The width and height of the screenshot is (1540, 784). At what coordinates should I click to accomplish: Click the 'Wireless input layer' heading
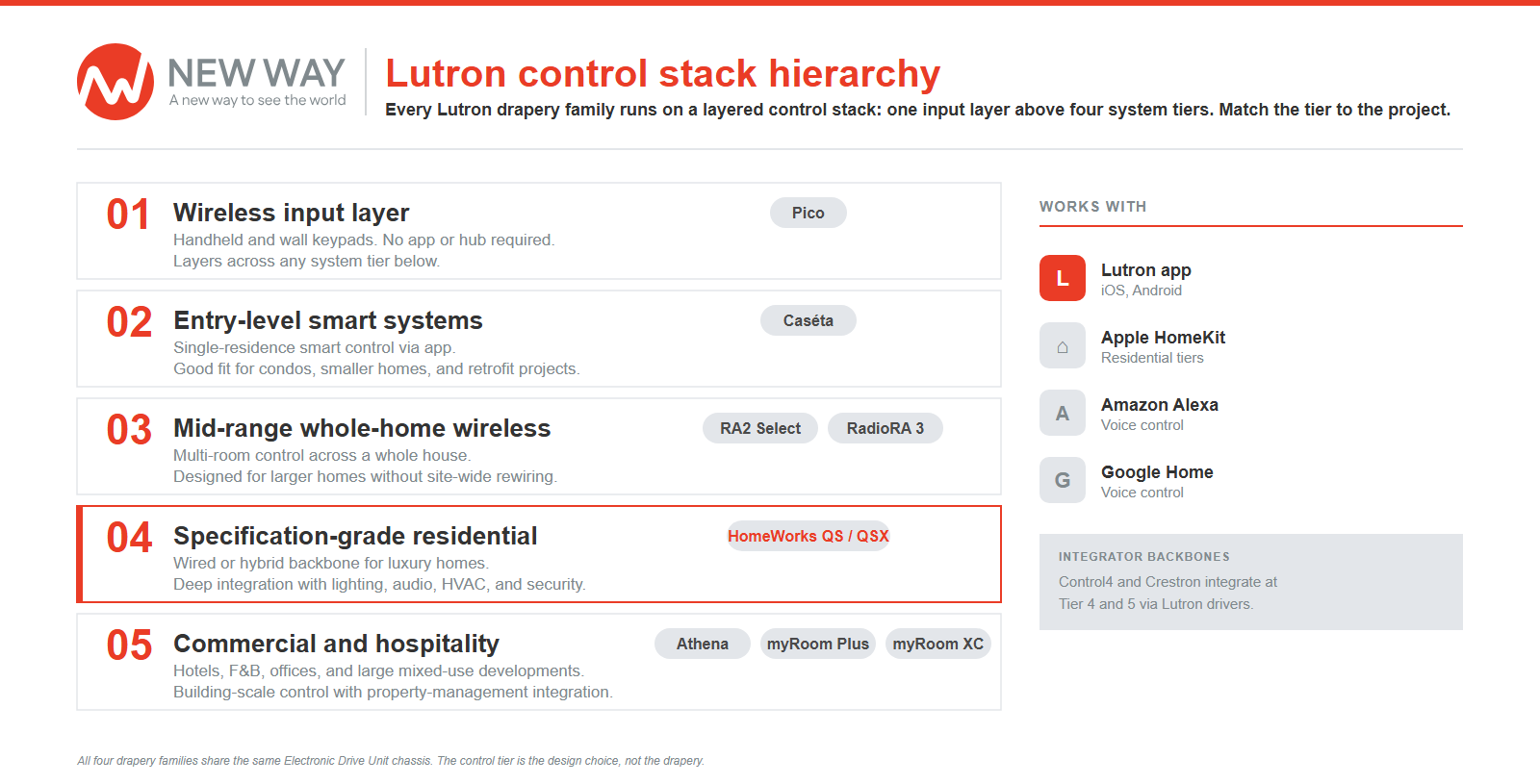coord(291,213)
